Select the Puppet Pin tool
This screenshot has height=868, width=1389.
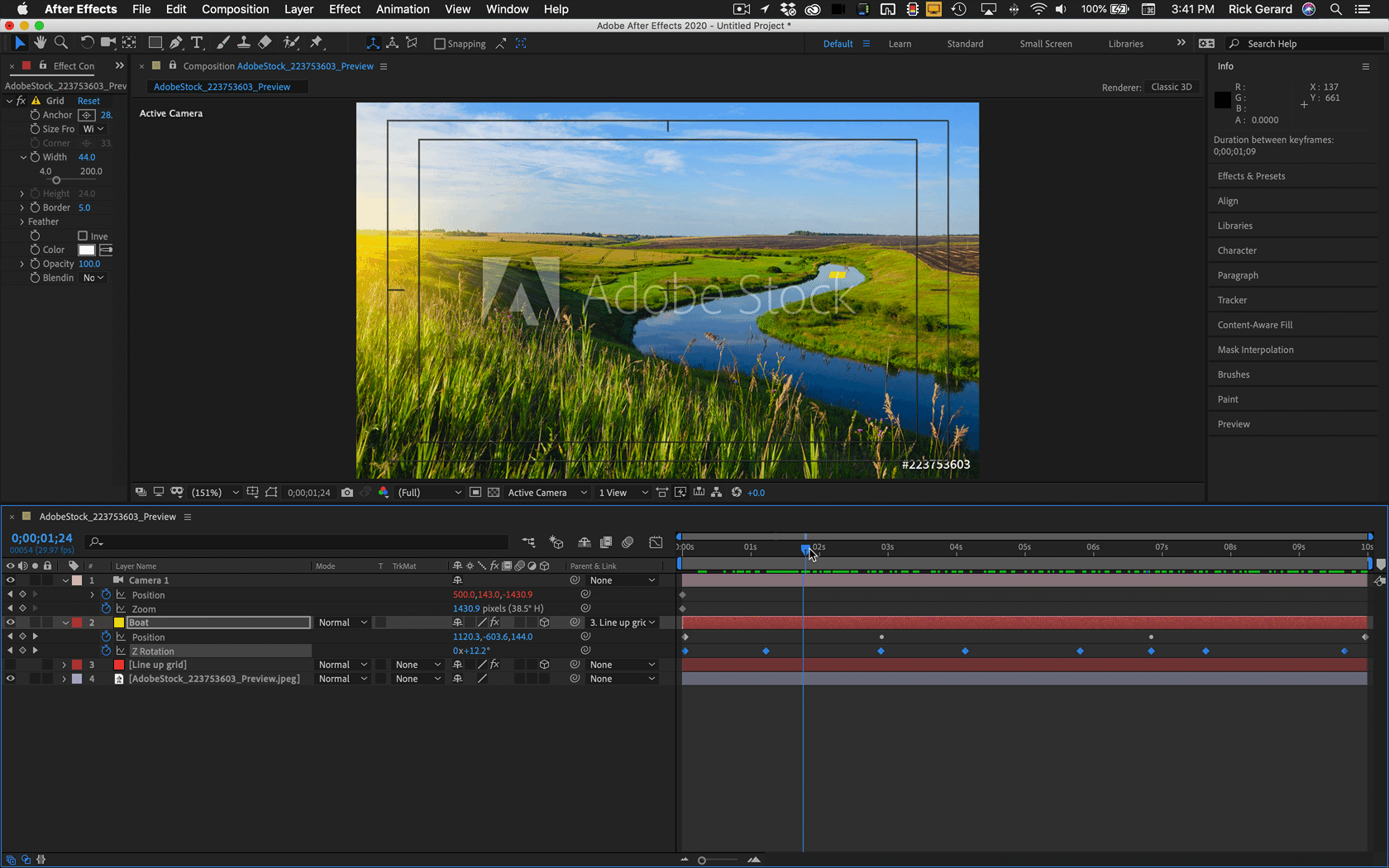(x=317, y=43)
